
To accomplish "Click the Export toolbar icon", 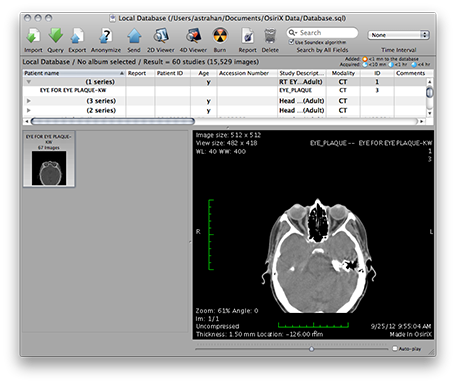I will point(77,36).
